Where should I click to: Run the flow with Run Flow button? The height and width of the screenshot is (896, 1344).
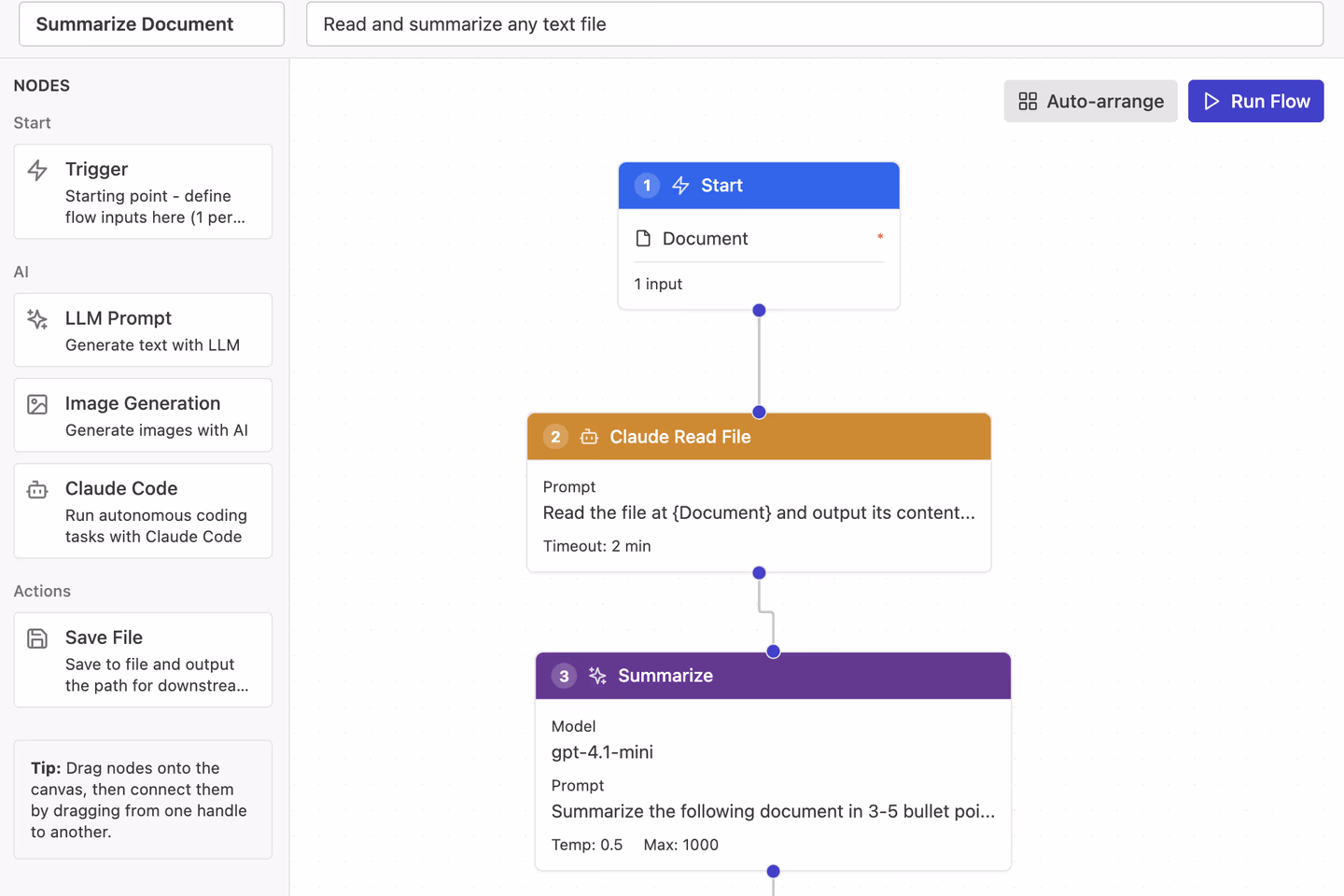tap(1255, 101)
